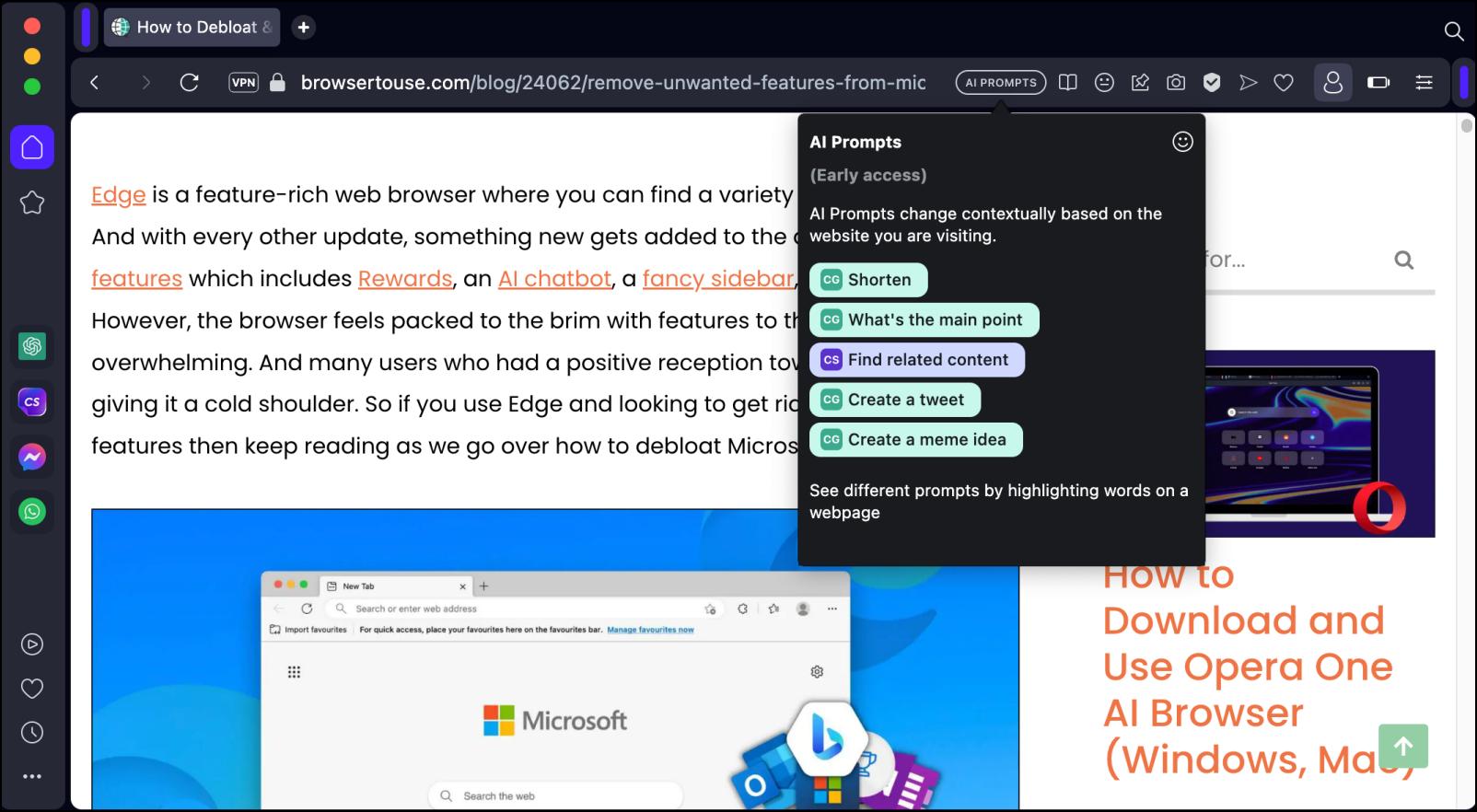Add page to bookmarks with toolbar heart

tap(1284, 83)
